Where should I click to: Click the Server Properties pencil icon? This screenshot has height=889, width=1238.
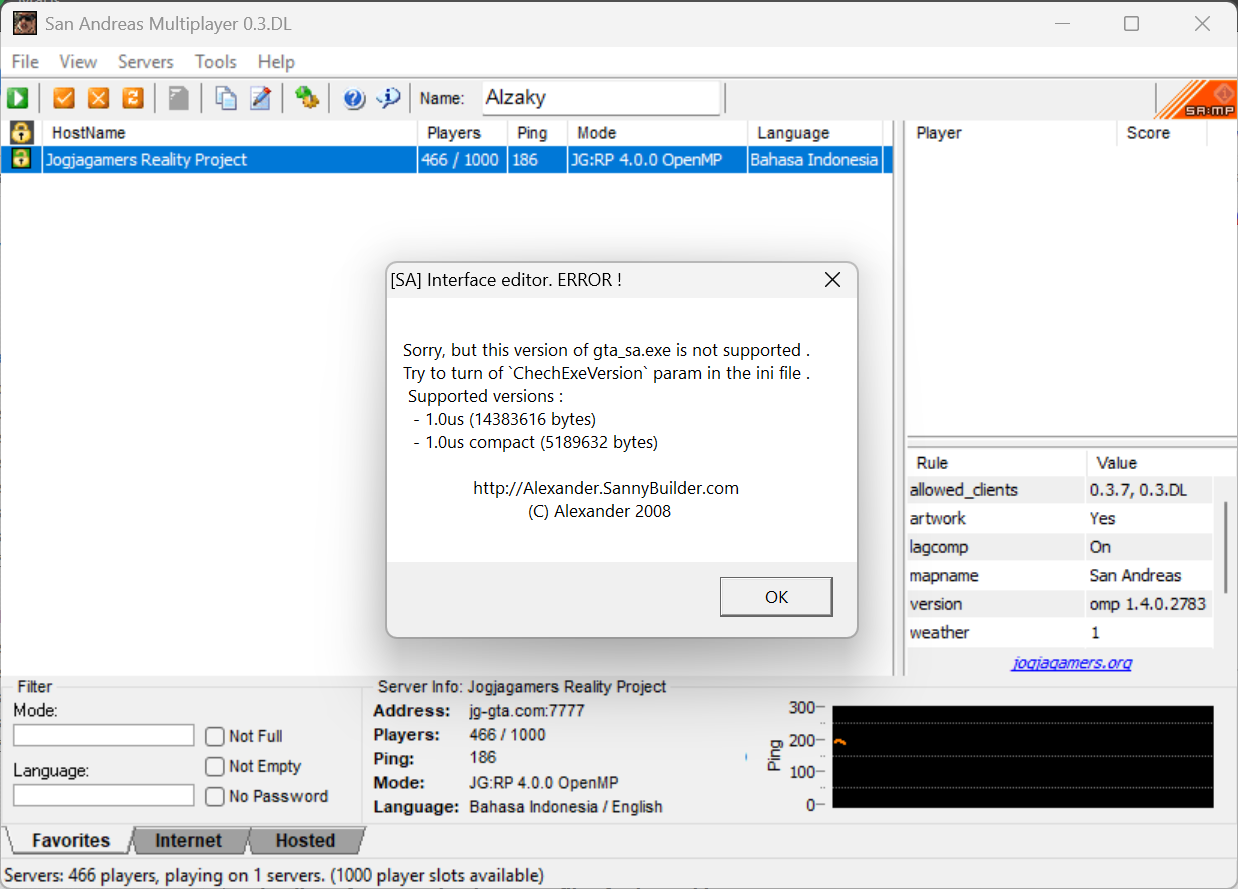[261, 98]
